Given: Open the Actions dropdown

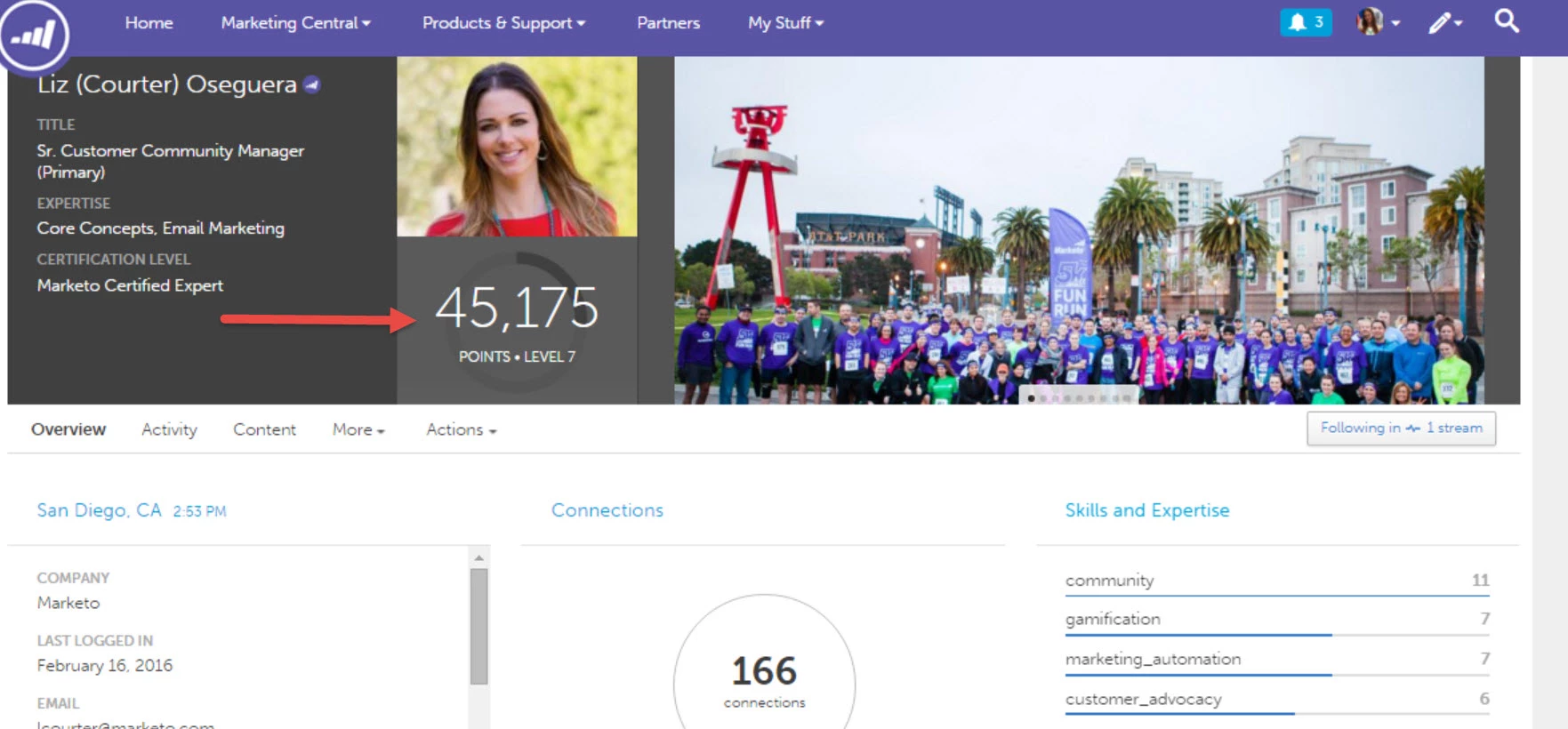Looking at the screenshot, I should pos(461,429).
